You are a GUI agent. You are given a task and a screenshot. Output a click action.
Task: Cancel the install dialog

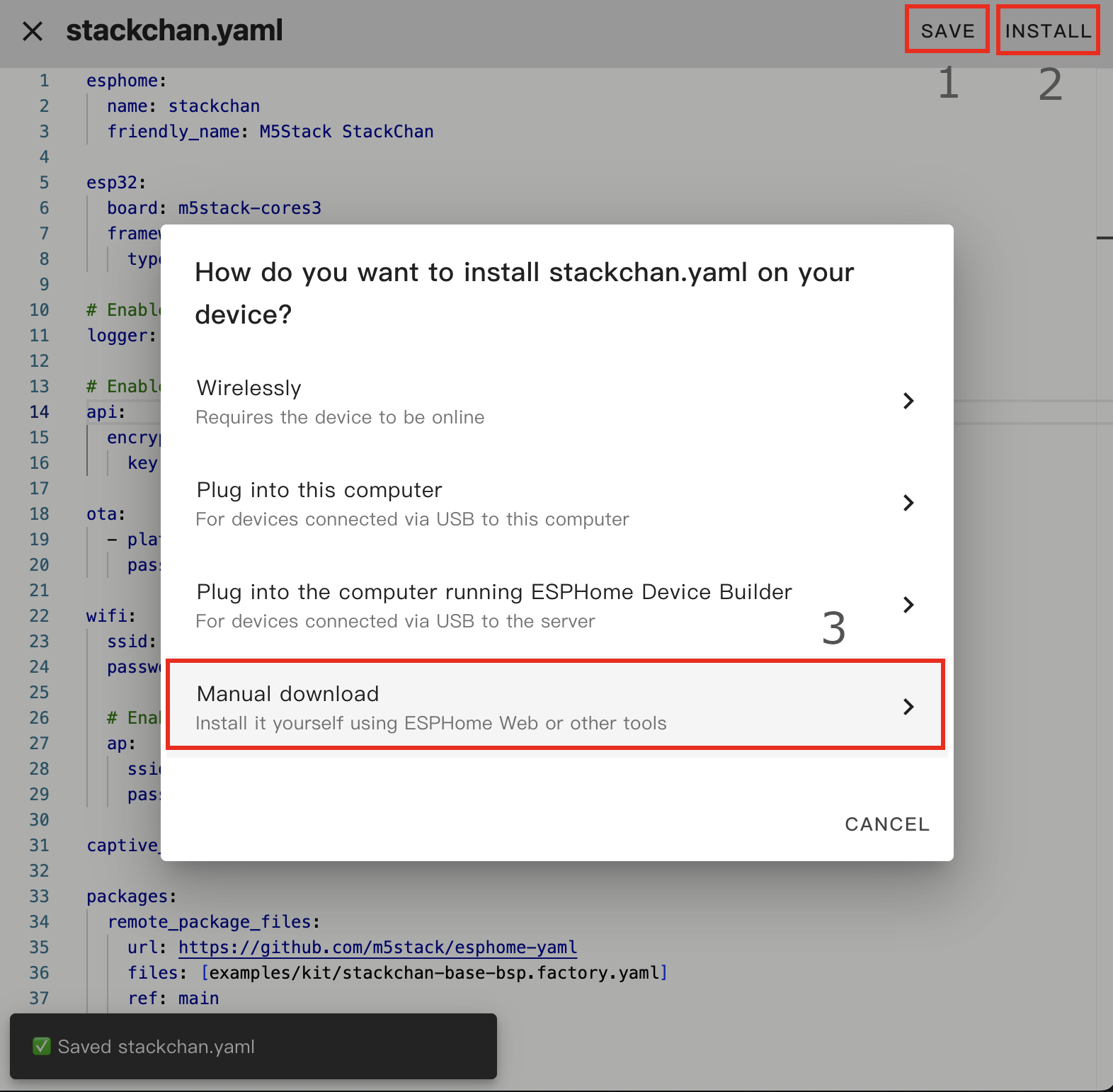pos(886,824)
